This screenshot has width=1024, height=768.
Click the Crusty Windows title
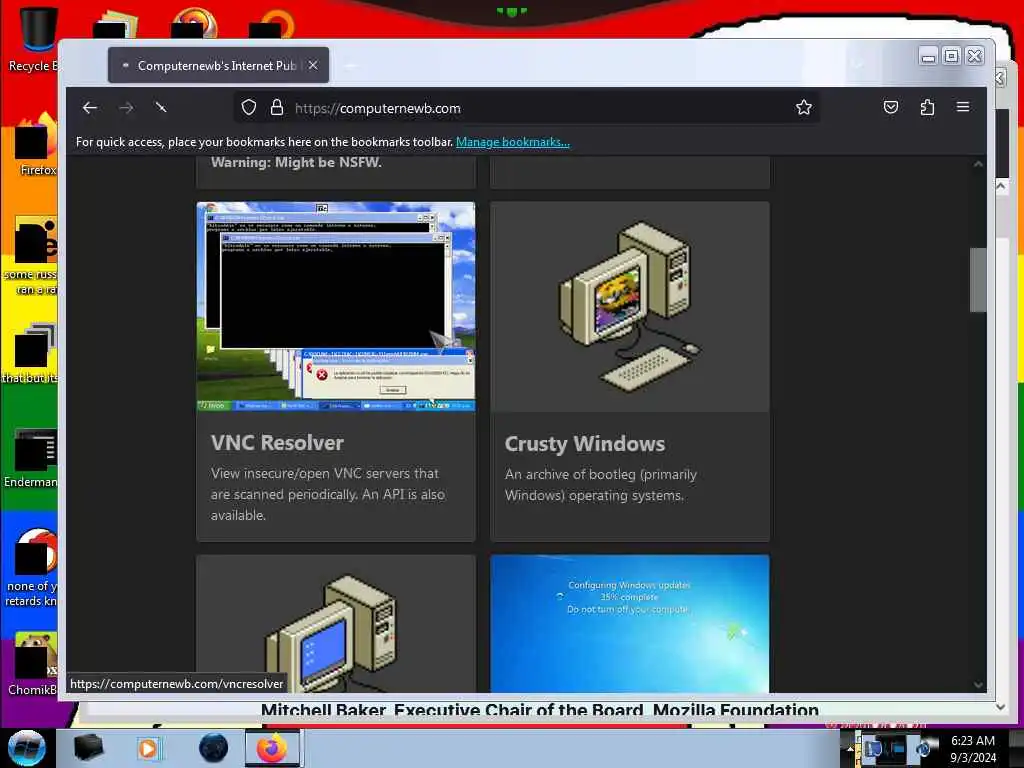[584, 444]
